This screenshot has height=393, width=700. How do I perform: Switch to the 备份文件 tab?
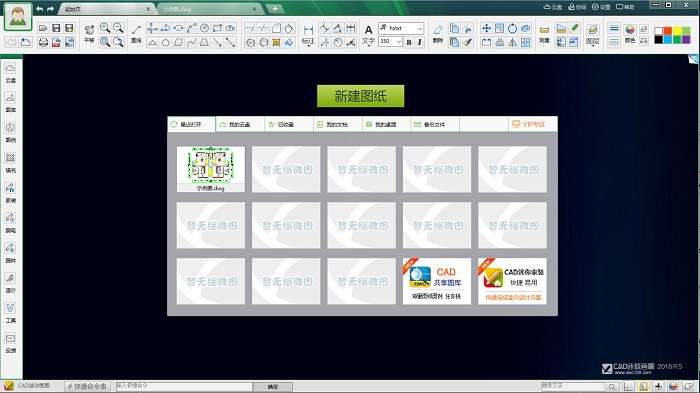[x=434, y=124]
